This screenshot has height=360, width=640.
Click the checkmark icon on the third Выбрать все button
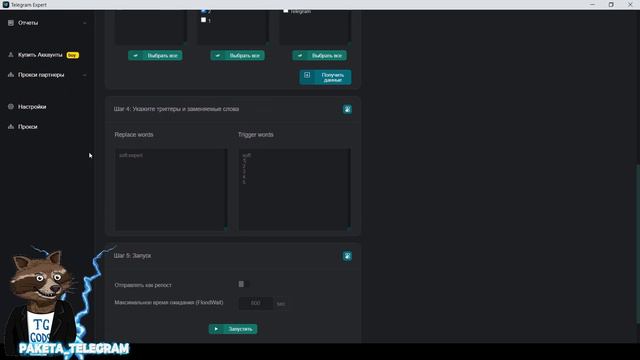300,56
